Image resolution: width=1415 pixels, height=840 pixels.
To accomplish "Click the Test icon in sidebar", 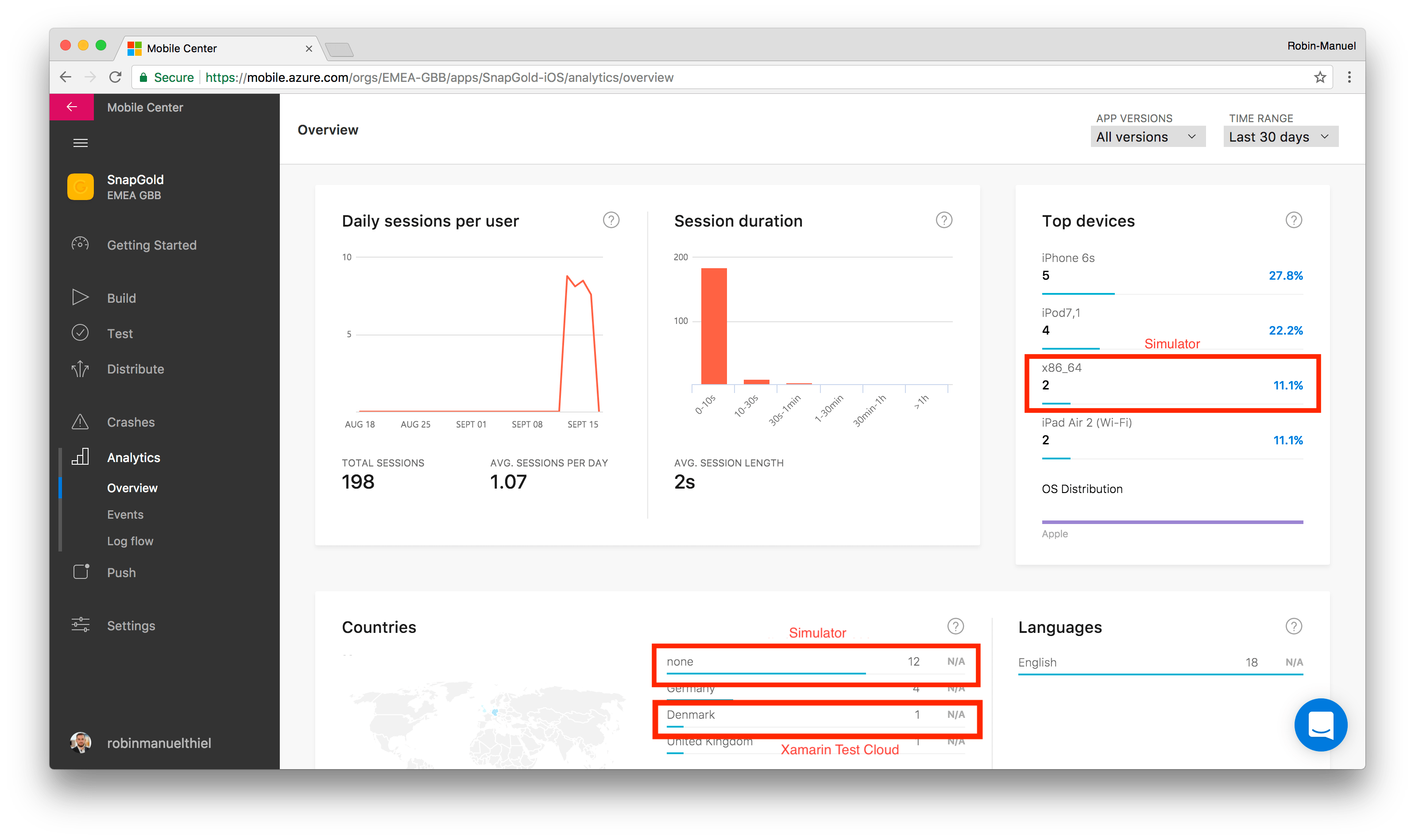I will (x=81, y=333).
